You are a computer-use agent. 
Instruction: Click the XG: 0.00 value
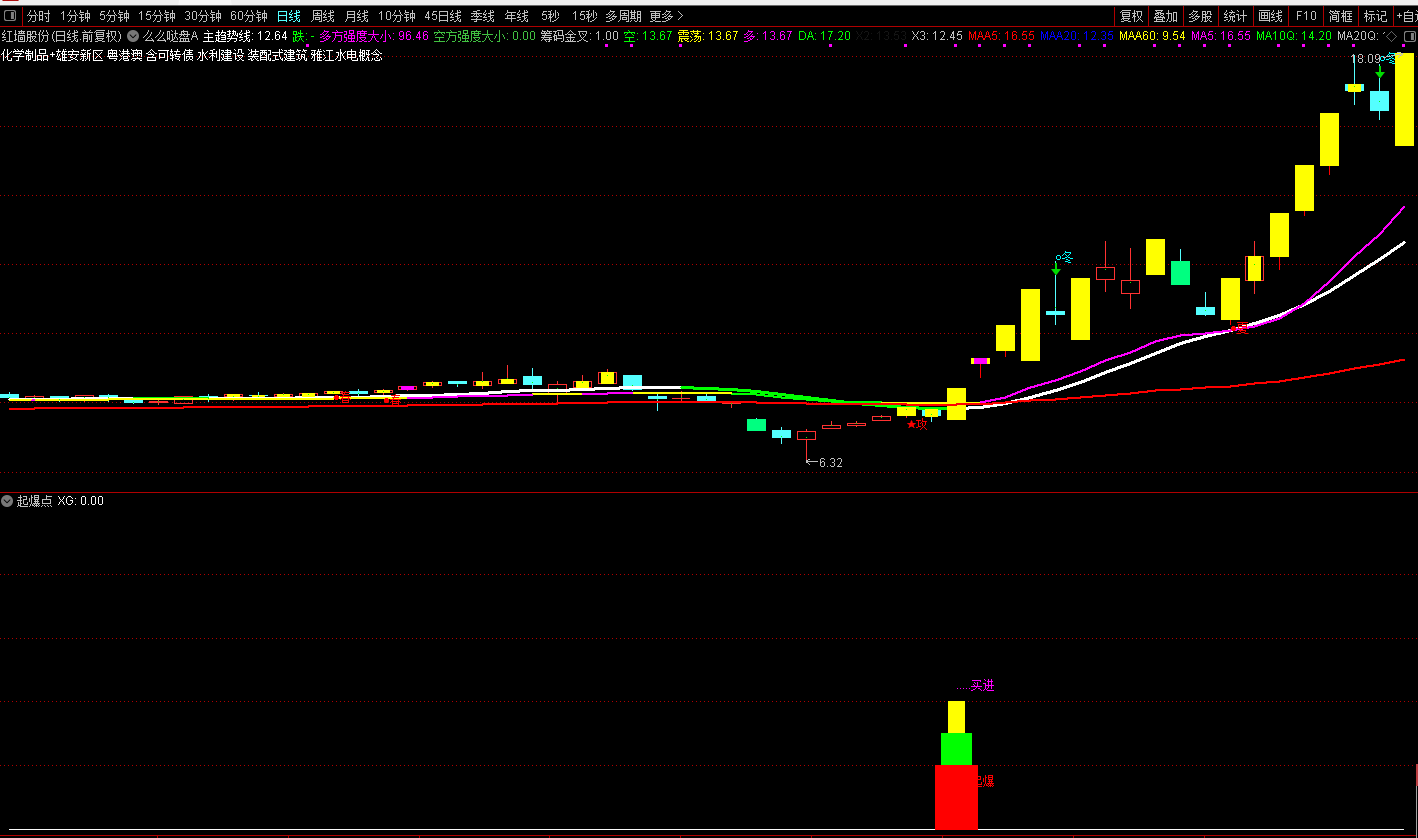(x=81, y=500)
